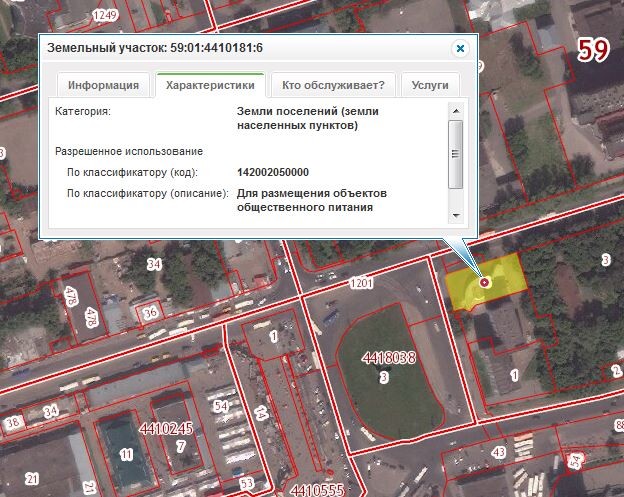Switch to the Информация tab
This screenshot has height=497, width=624.
click(103, 85)
